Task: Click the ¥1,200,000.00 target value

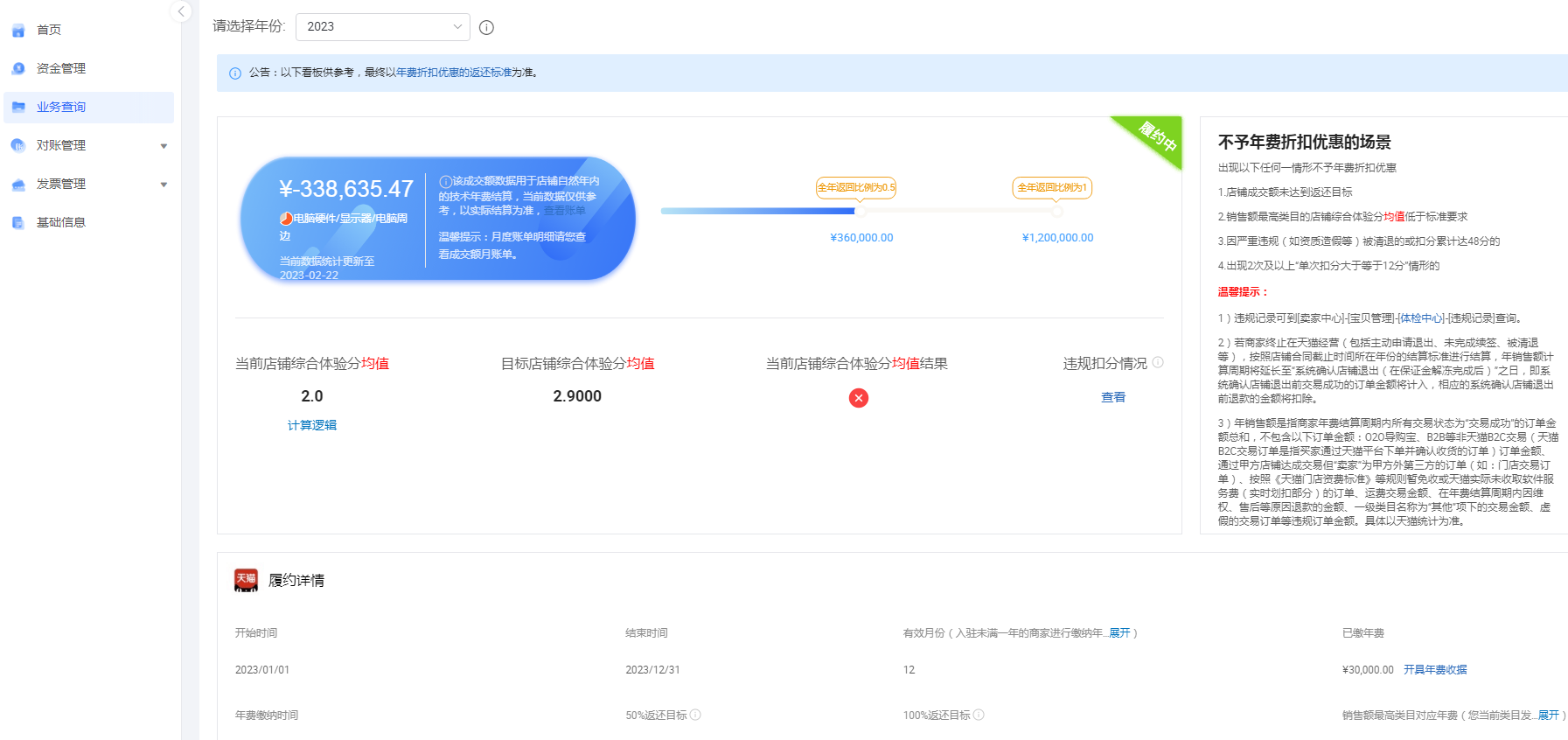Action: point(1057,238)
